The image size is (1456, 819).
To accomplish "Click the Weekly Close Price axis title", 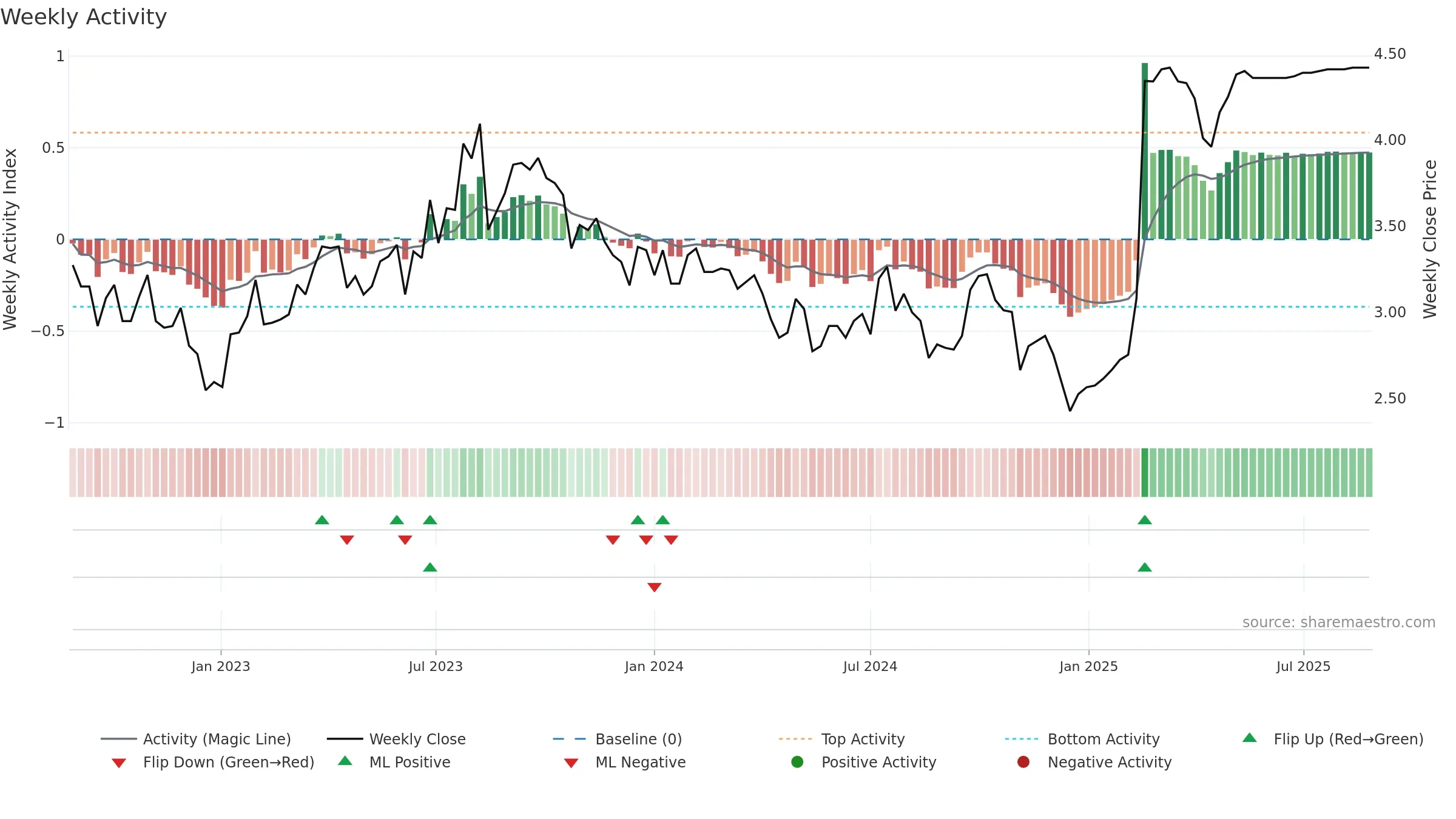I will [1430, 239].
